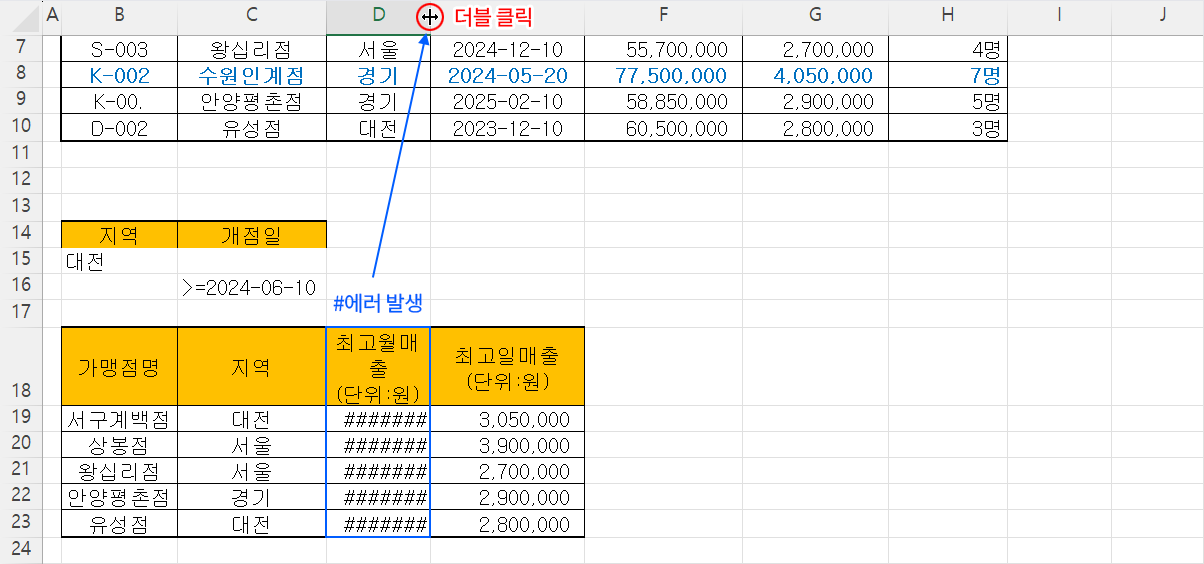Select column B header
The image size is (1204, 564).
pyautogui.click(x=120, y=15)
